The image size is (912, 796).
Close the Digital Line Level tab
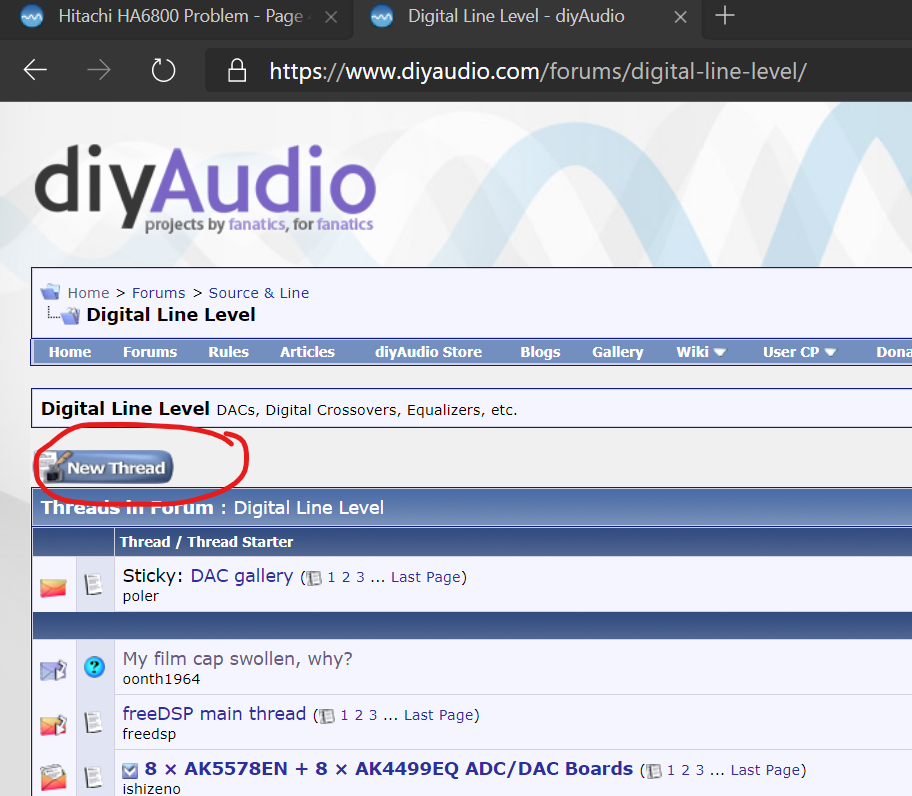click(681, 17)
